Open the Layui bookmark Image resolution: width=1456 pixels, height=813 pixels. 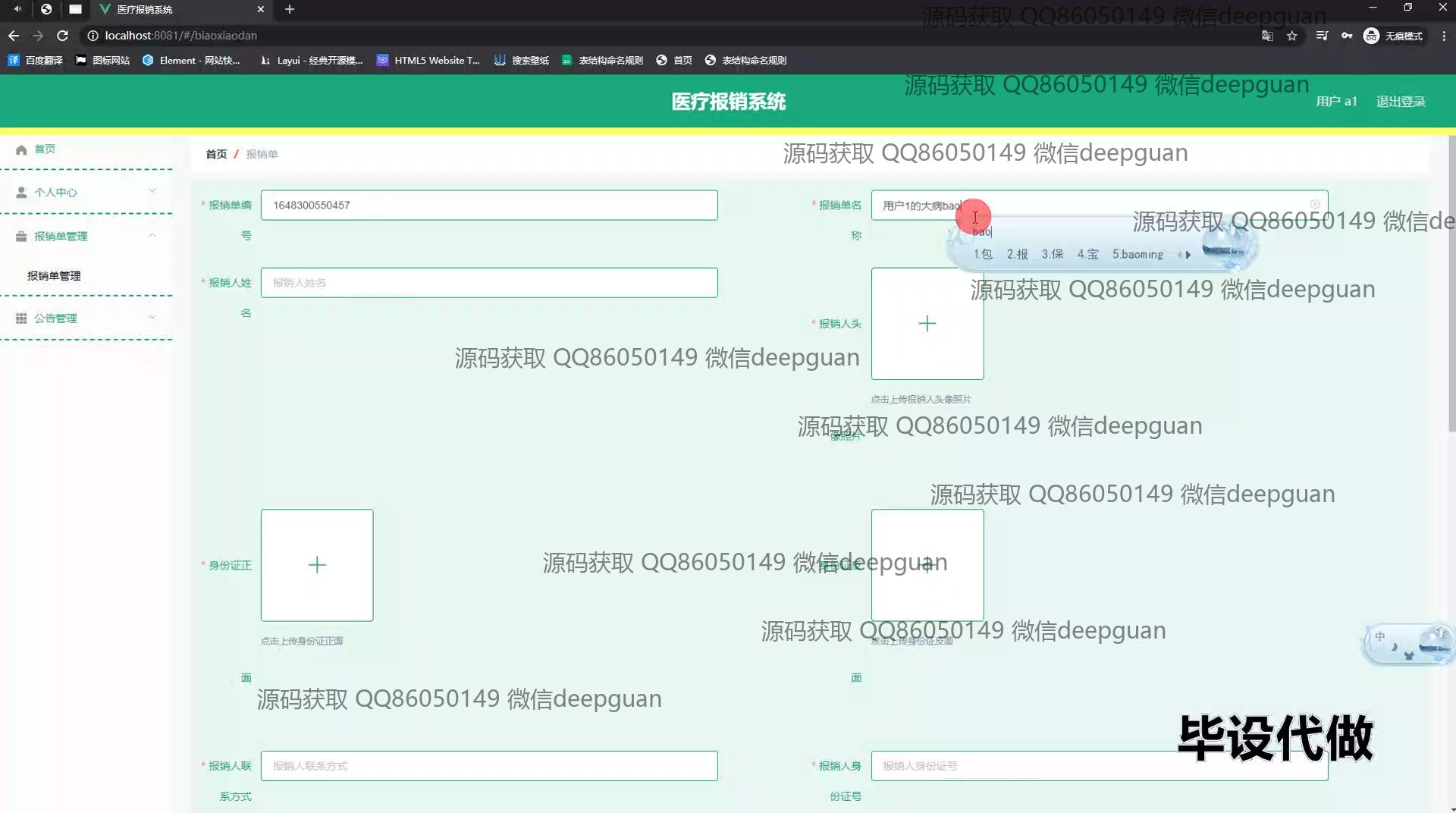tap(312, 61)
